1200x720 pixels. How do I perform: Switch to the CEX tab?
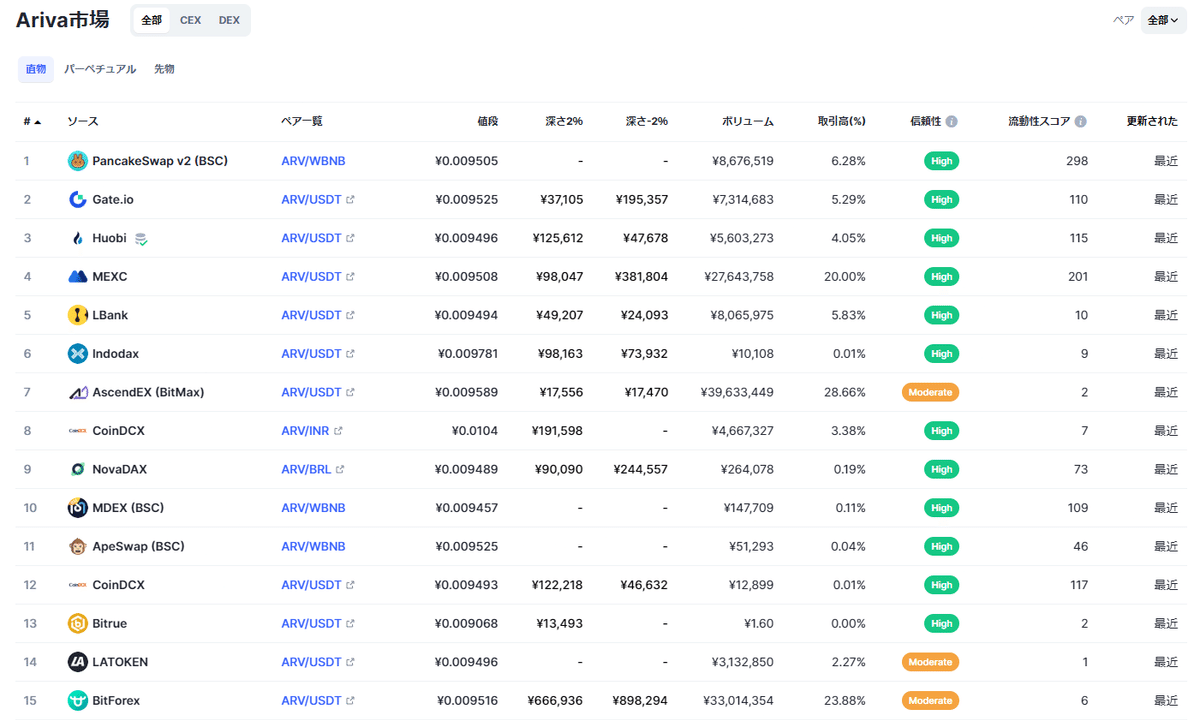pyautogui.click(x=190, y=19)
